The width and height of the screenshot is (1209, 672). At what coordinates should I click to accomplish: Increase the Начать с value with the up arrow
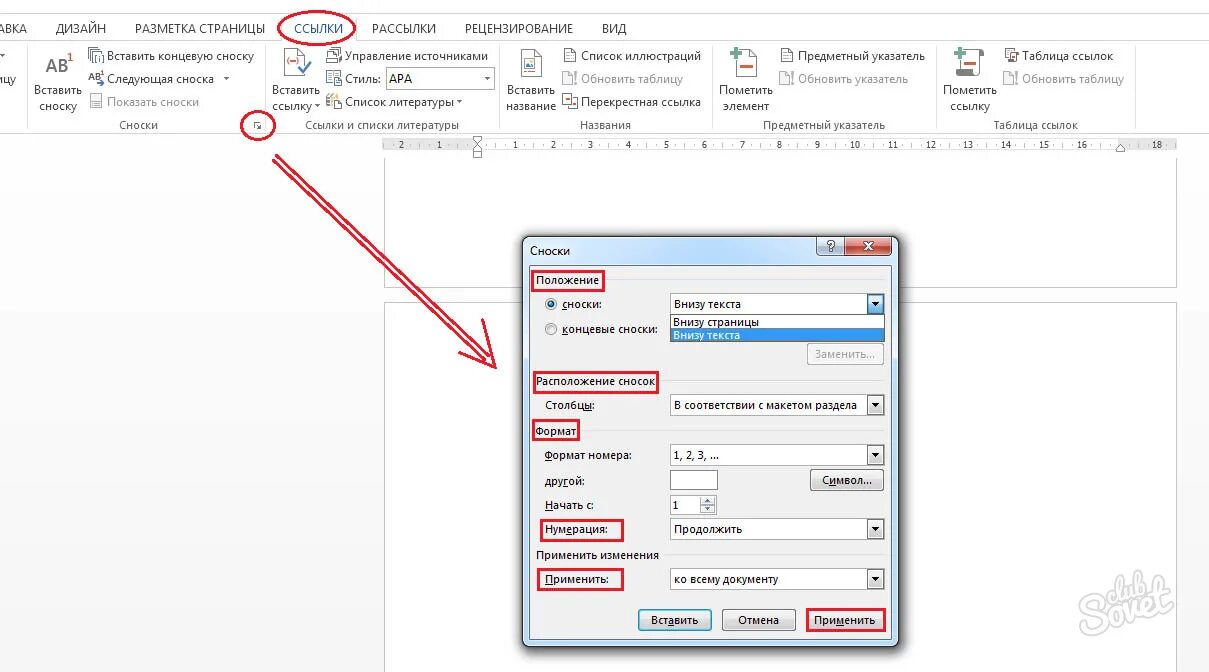709,501
